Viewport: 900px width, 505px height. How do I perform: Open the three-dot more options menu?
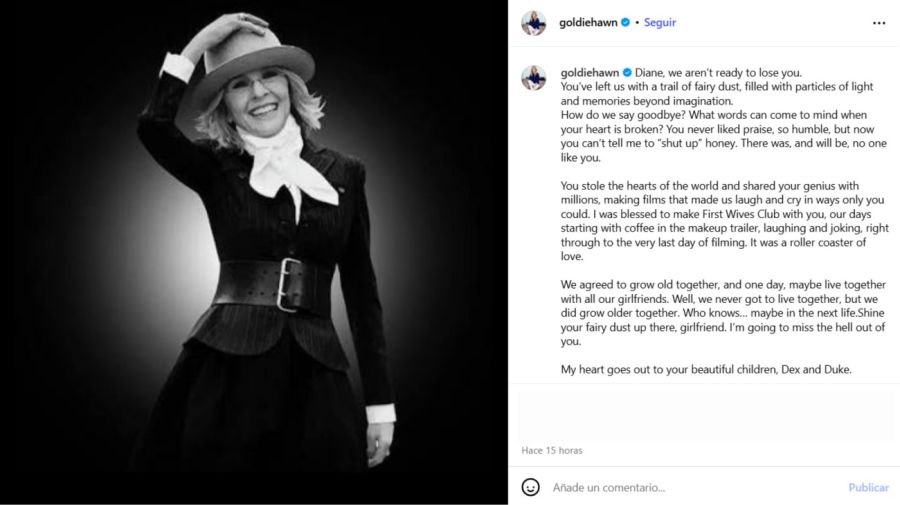[879, 23]
